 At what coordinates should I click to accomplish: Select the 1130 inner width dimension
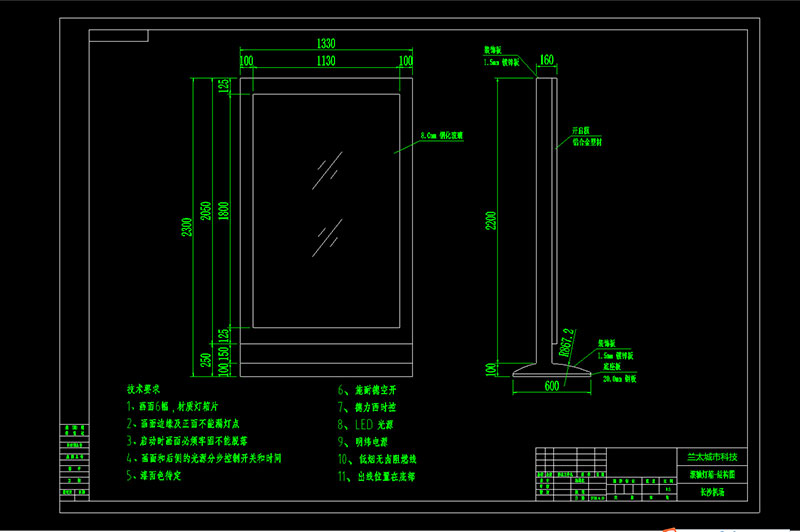coord(326,61)
